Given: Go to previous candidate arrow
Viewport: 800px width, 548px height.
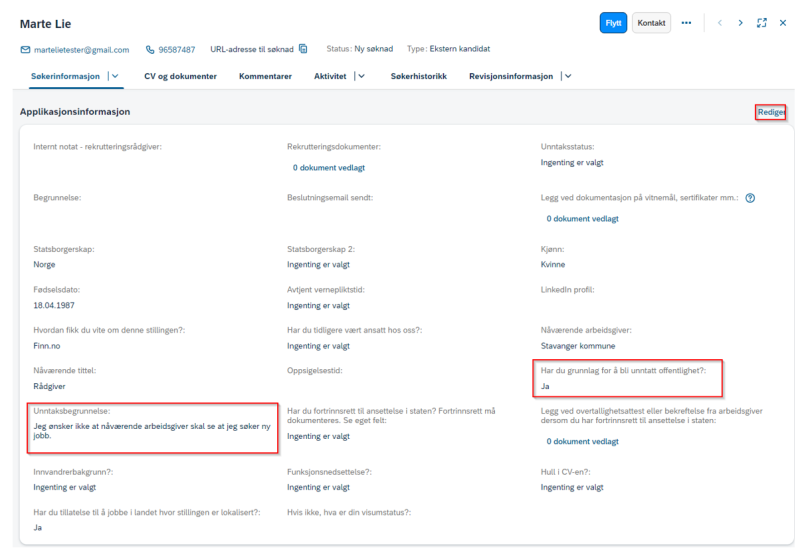Looking at the screenshot, I should pyautogui.click(x=720, y=23).
